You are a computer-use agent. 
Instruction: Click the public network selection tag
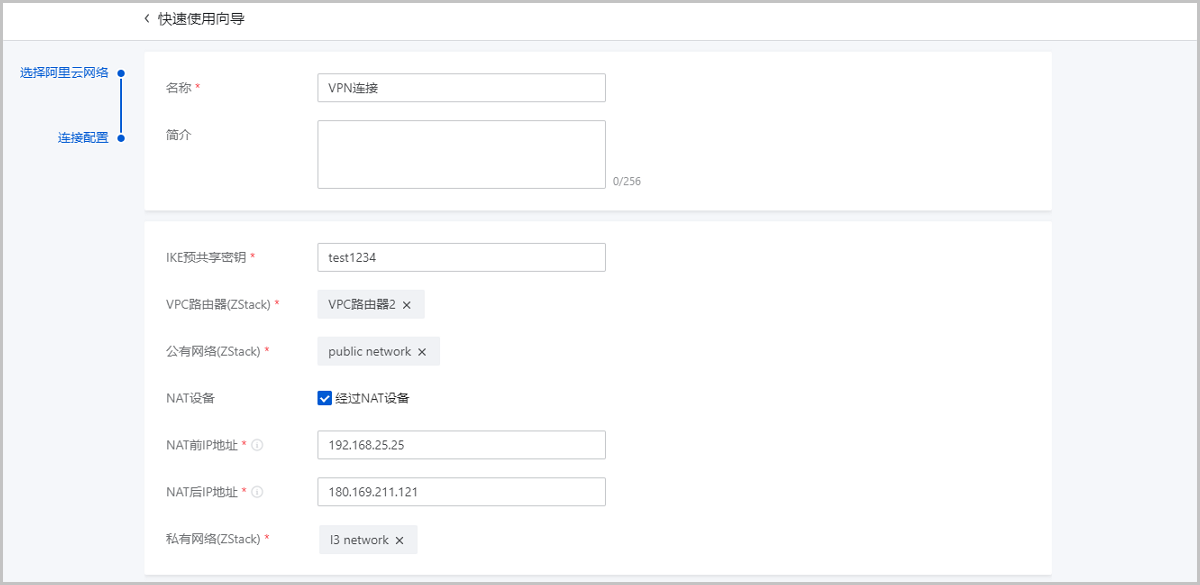click(369, 352)
